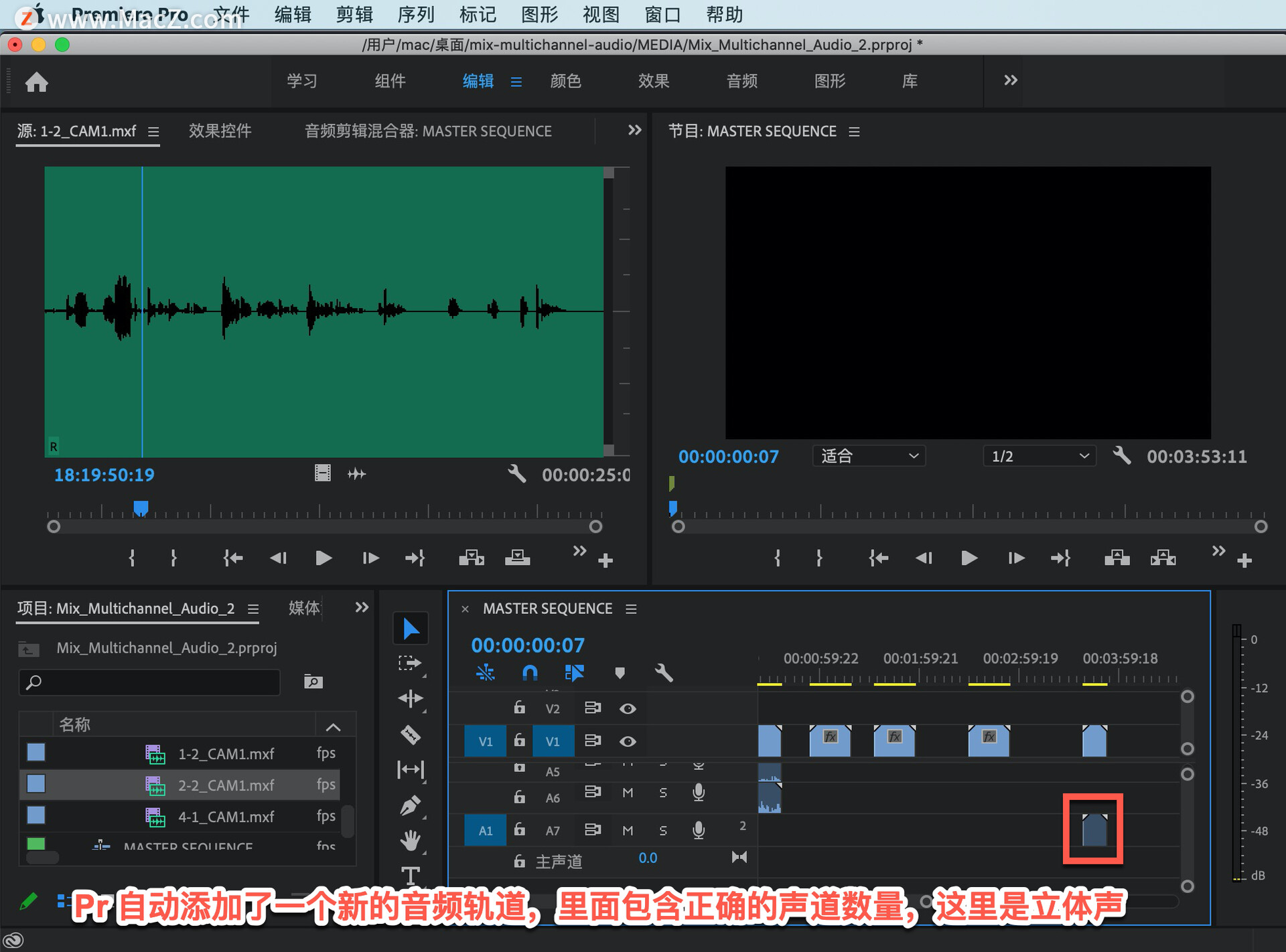Open Source monitor button editor plus
Viewport: 1286px width, 952px height.
605,561
